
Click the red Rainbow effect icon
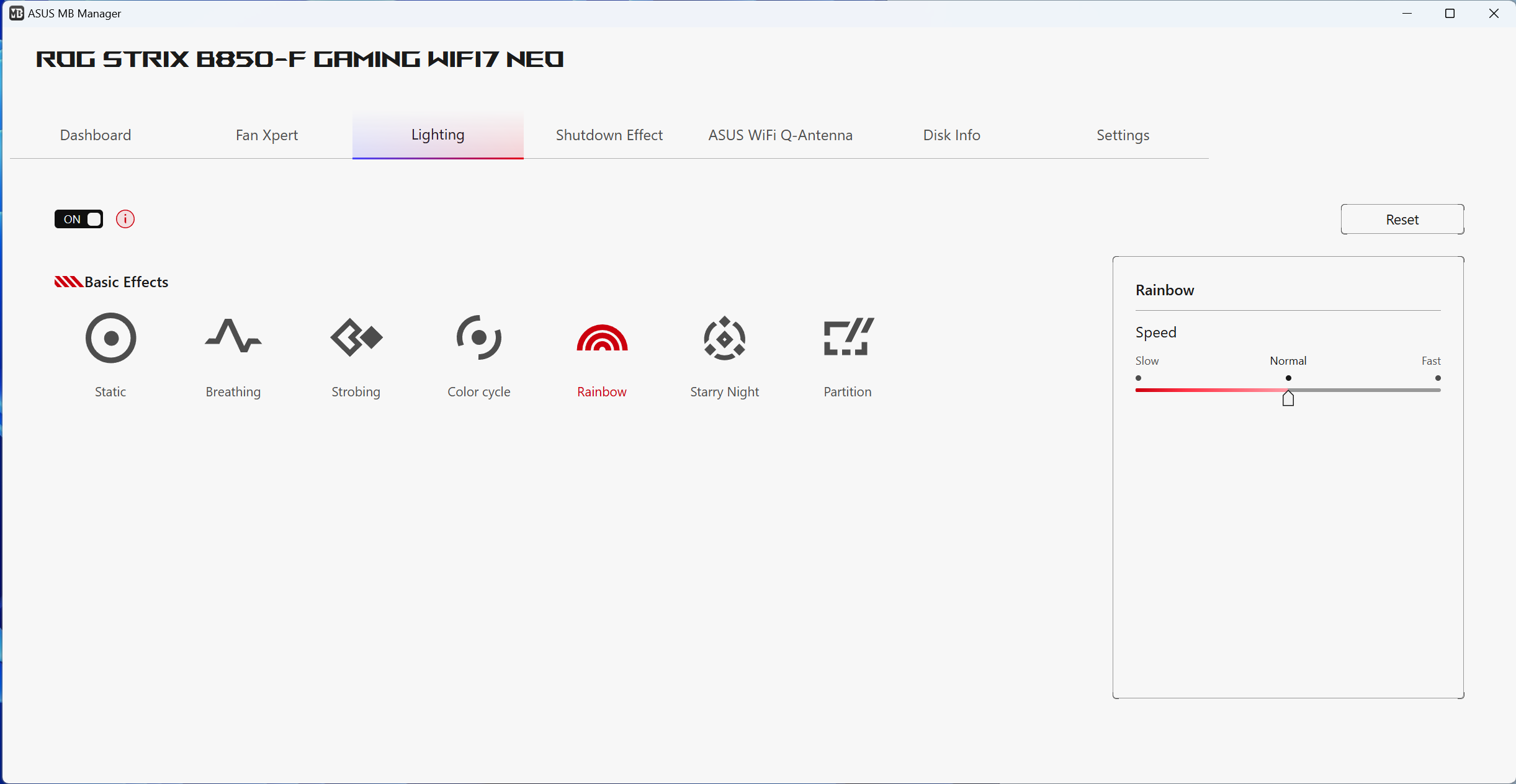click(x=602, y=337)
